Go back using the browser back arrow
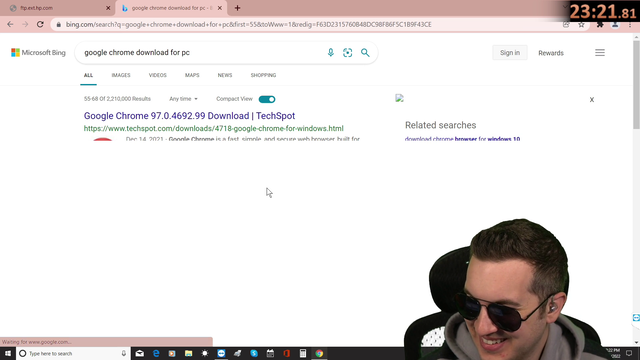This screenshot has width=640, height=360. tap(10, 24)
